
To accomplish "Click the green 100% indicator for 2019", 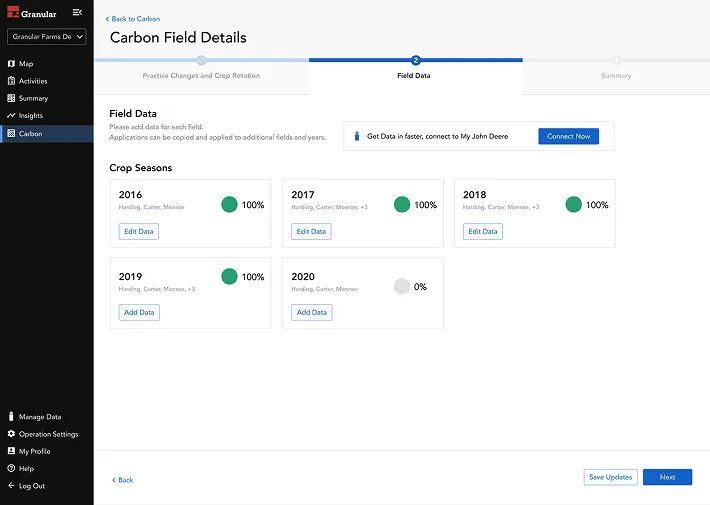I will click(230, 276).
